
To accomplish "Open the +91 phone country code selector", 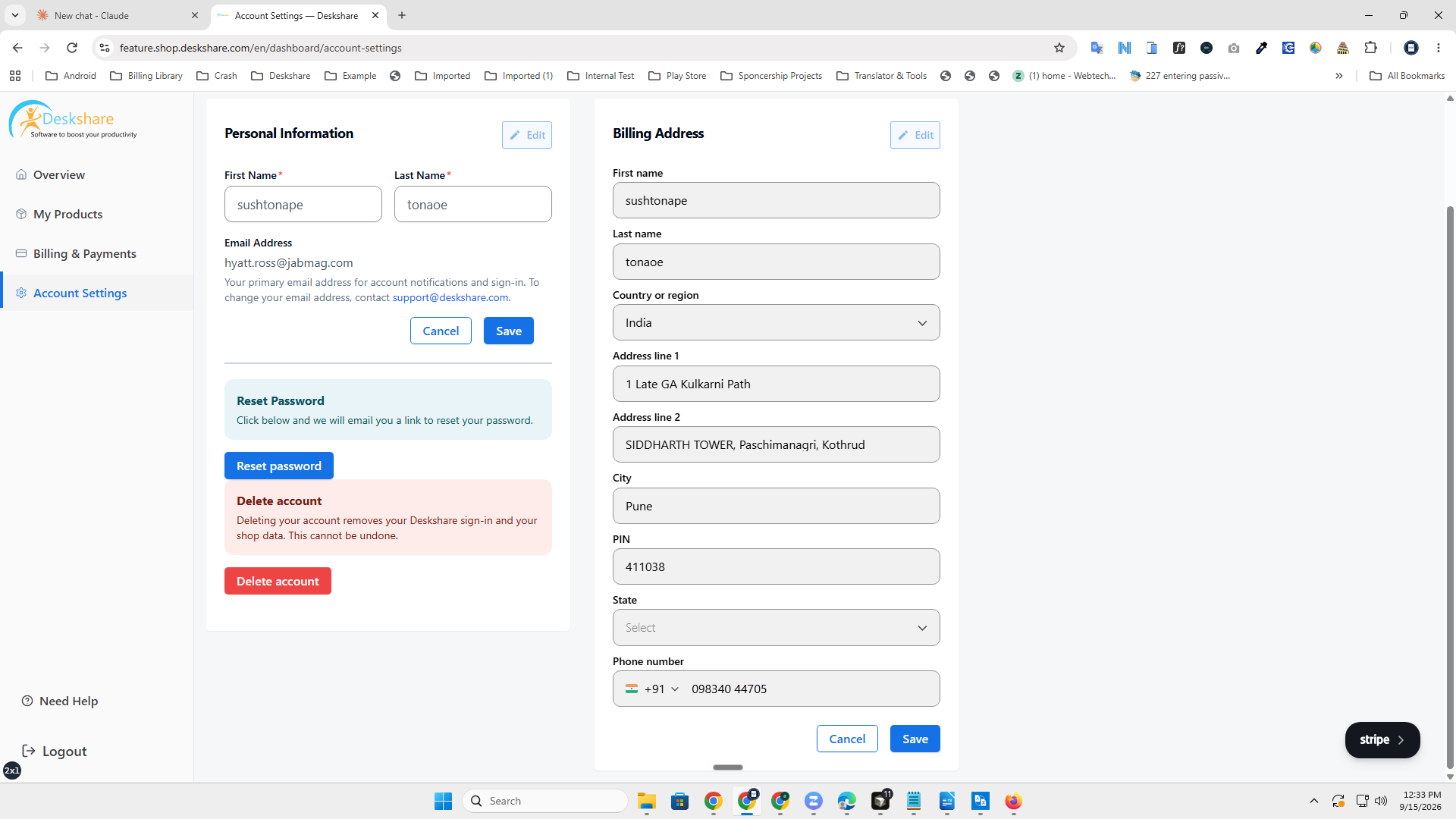I will [x=652, y=689].
